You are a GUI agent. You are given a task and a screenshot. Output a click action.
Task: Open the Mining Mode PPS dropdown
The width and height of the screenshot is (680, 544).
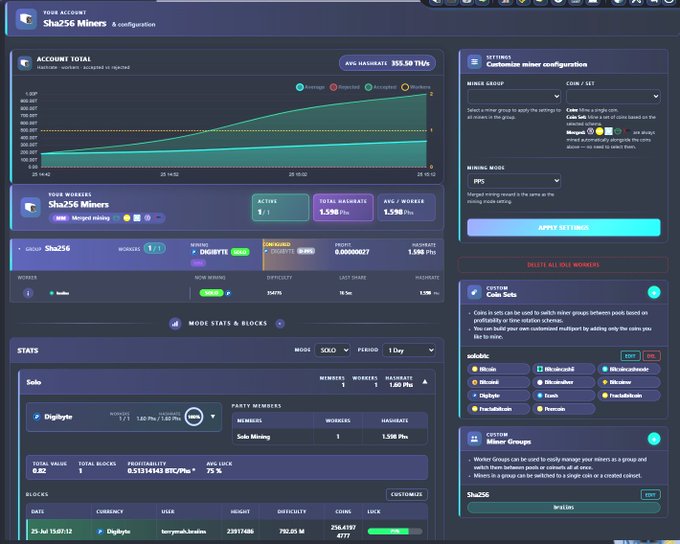click(514, 181)
